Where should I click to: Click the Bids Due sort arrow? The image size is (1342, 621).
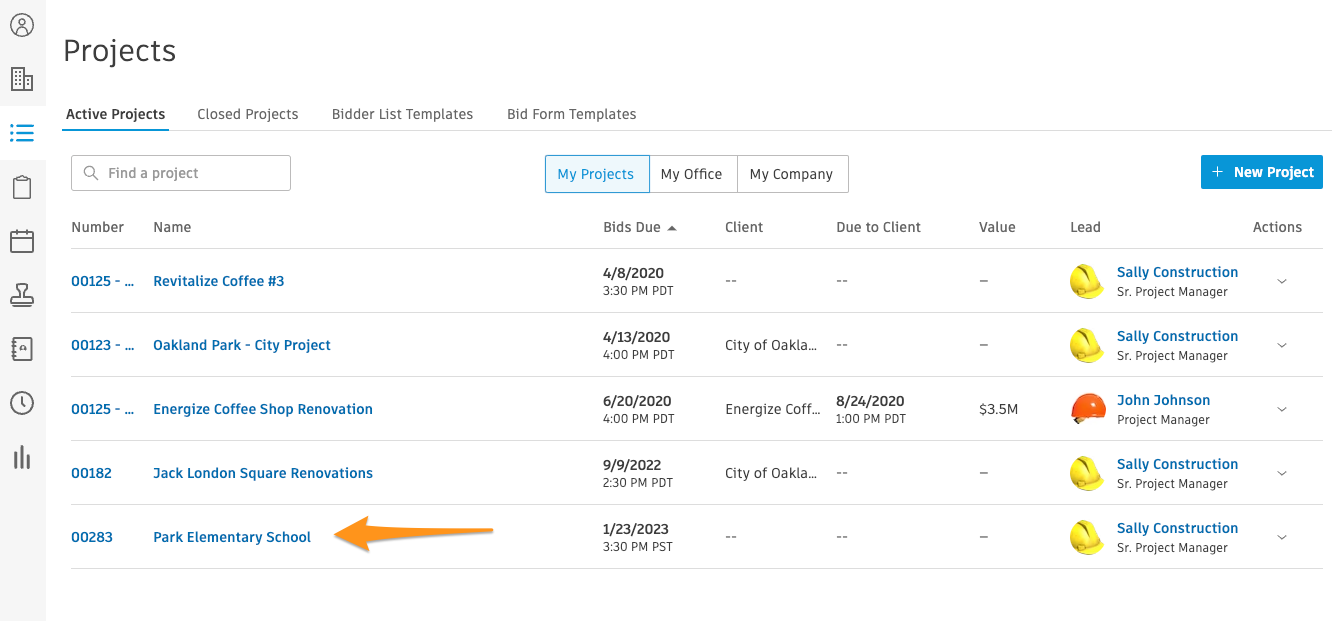[672, 228]
